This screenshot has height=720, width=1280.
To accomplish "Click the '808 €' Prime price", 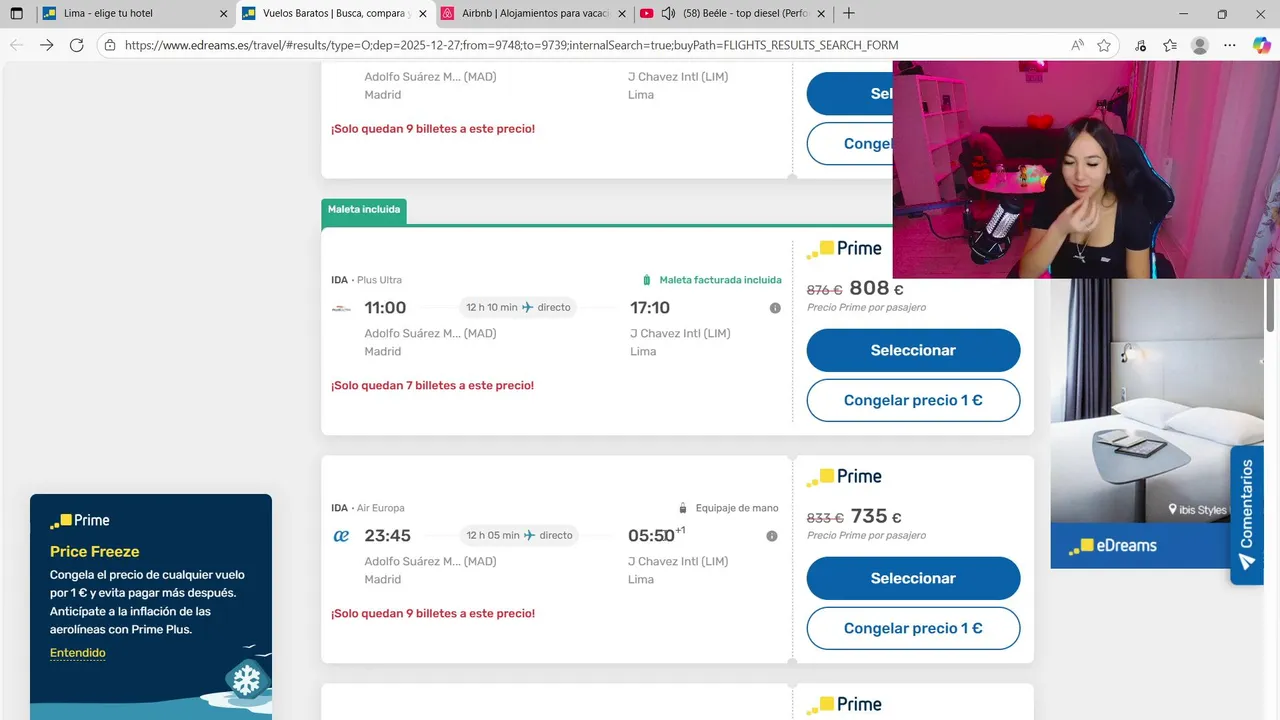I will pyautogui.click(x=877, y=289).
